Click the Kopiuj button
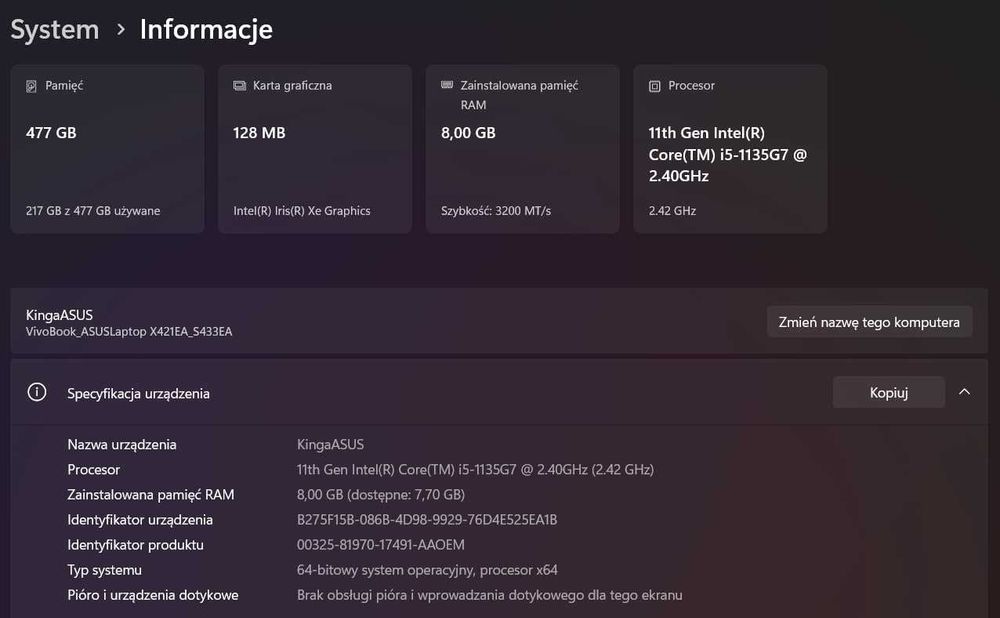Image resolution: width=1000 pixels, height=618 pixels. [888, 393]
